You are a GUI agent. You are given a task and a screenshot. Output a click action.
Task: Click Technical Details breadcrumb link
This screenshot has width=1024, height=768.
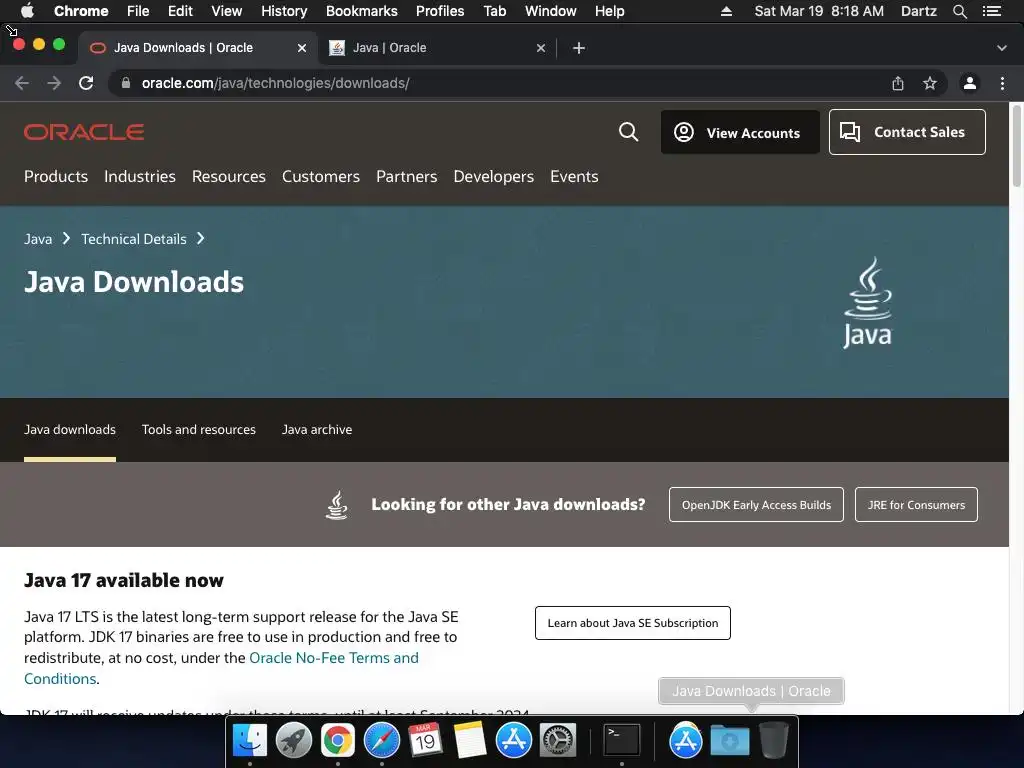pos(134,239)
